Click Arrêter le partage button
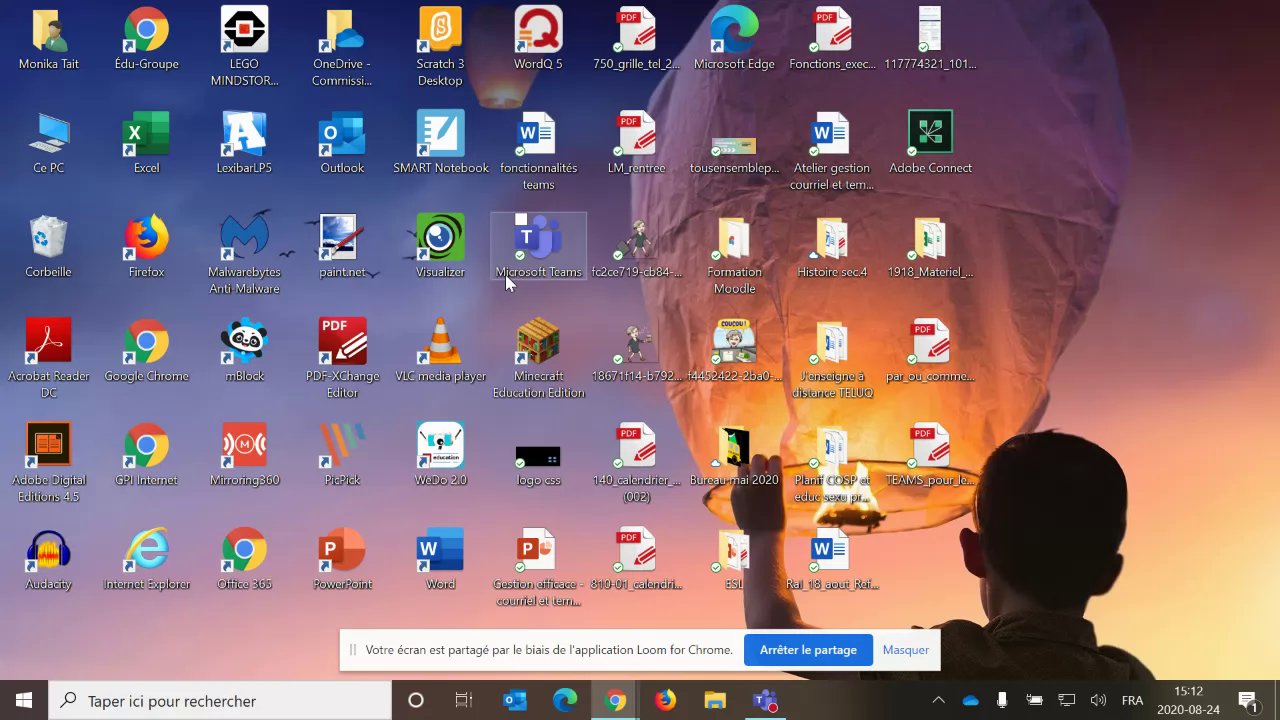This screenshot has width=1280, height=720. point(808,650)
